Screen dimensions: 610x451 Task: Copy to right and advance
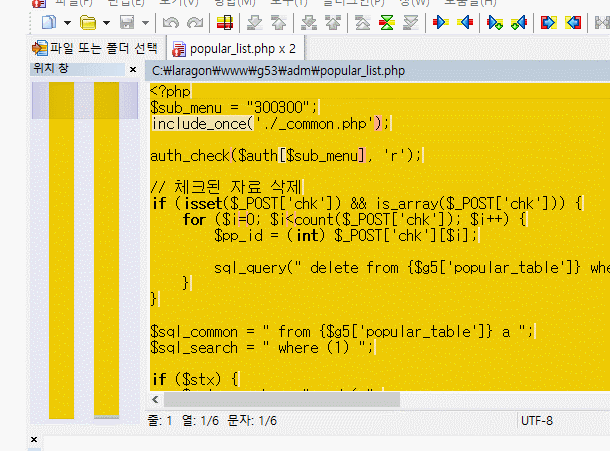(495, 23)
